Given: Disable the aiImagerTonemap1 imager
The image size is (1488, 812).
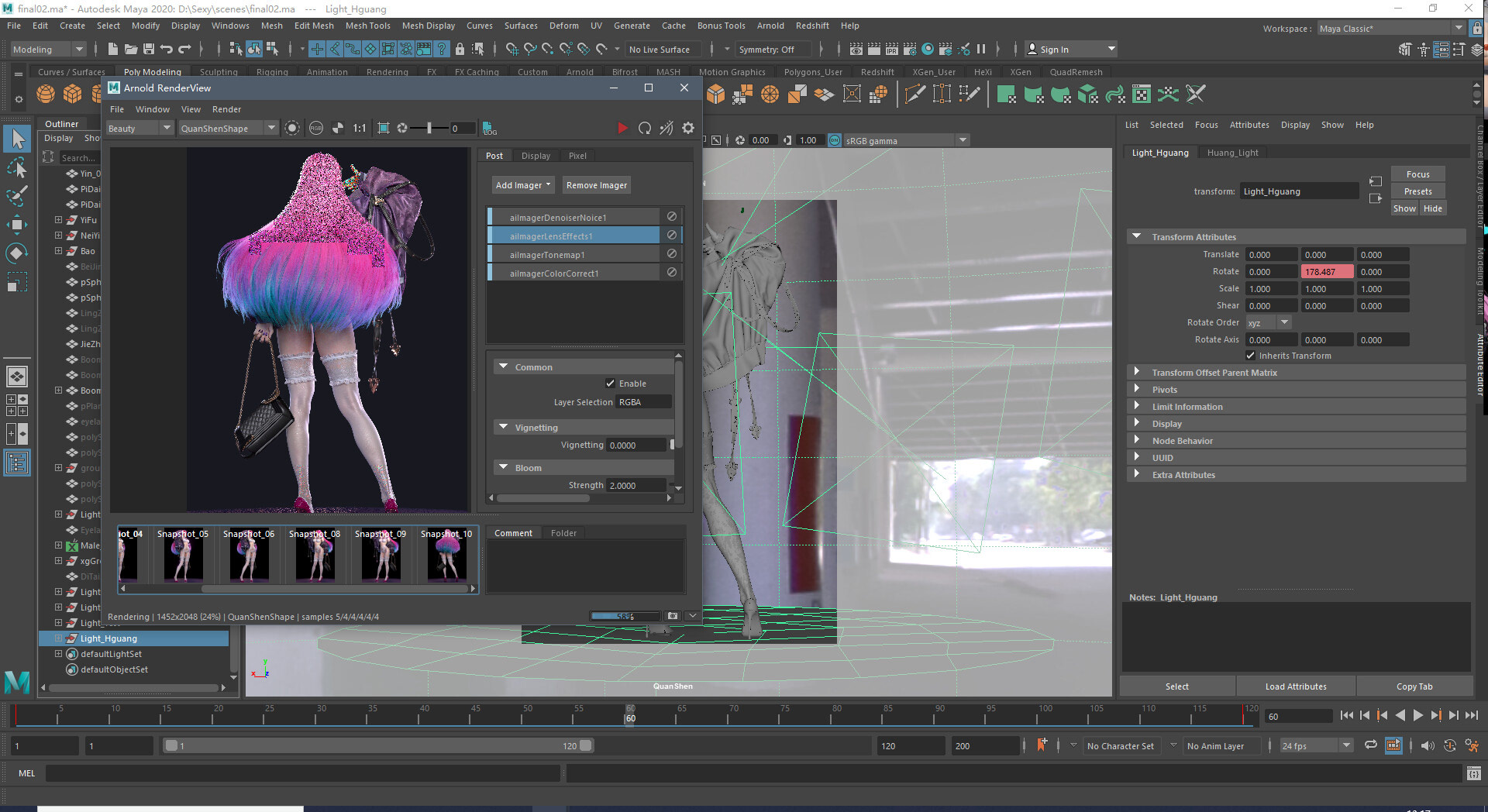Looking at the screenshot, I should pyautogui.click(x=672, y=254).
